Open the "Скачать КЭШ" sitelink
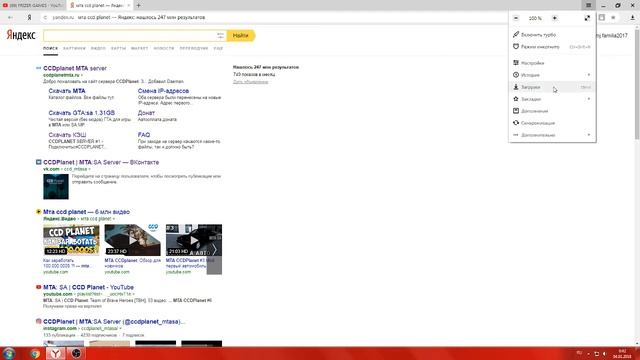This screenshot has height=360, width=640. 67,135
